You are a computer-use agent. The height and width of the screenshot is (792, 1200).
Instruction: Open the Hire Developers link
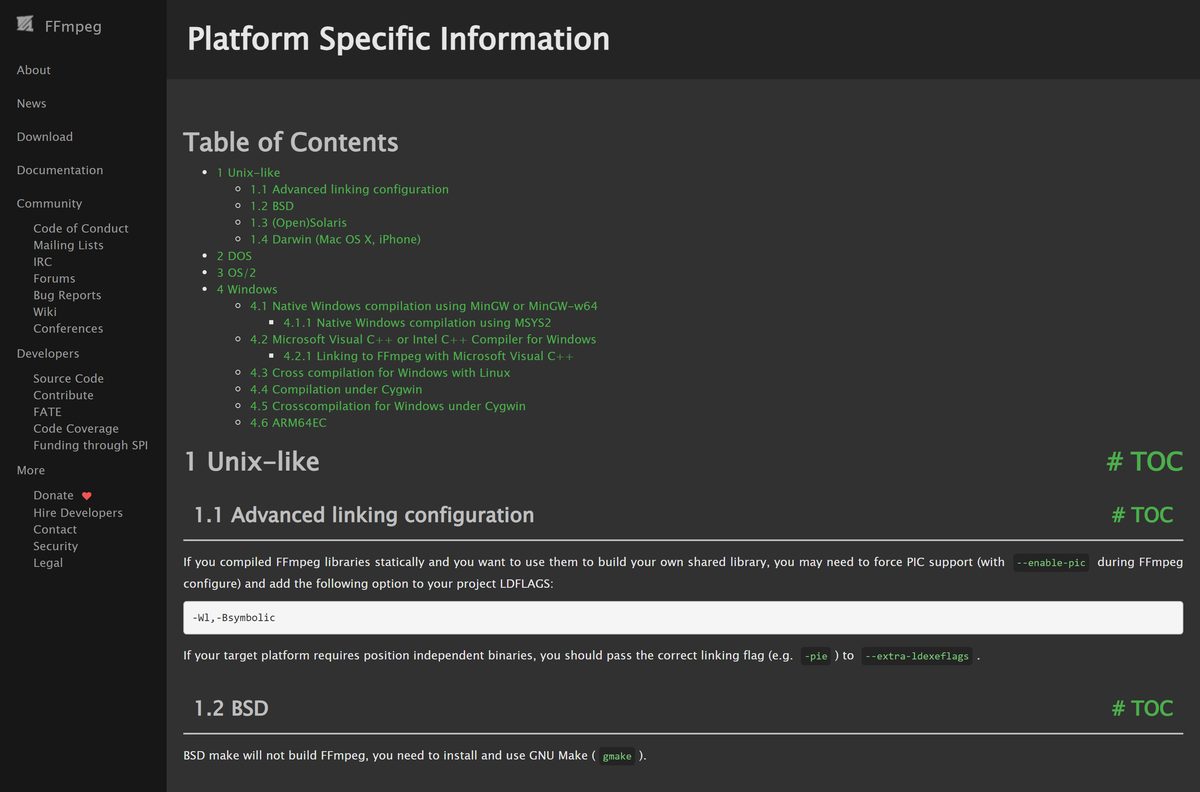(78, 512)
